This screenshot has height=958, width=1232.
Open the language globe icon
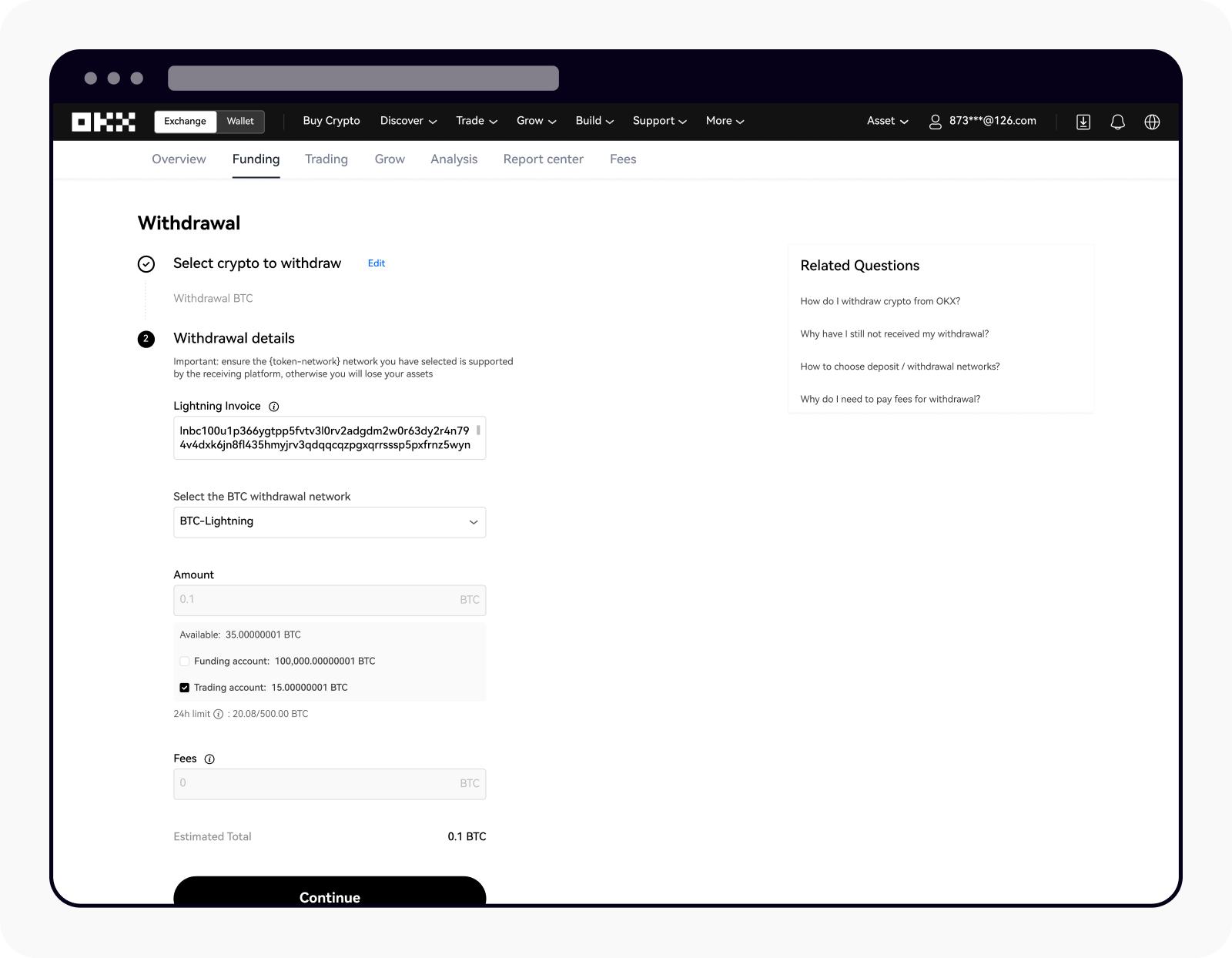tap(1152, 122)
